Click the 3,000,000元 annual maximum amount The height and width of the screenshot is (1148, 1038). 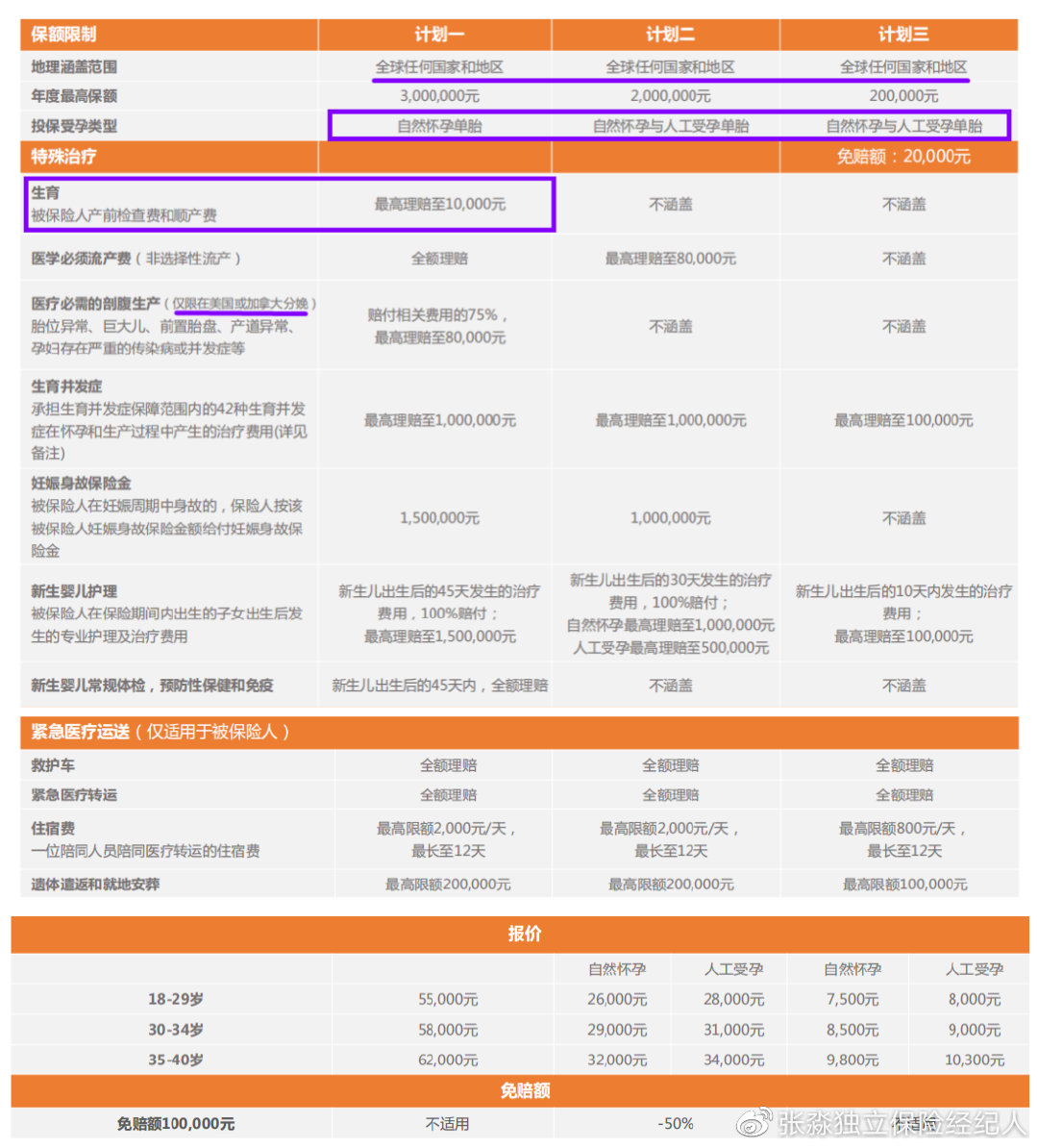coord(434,95)
